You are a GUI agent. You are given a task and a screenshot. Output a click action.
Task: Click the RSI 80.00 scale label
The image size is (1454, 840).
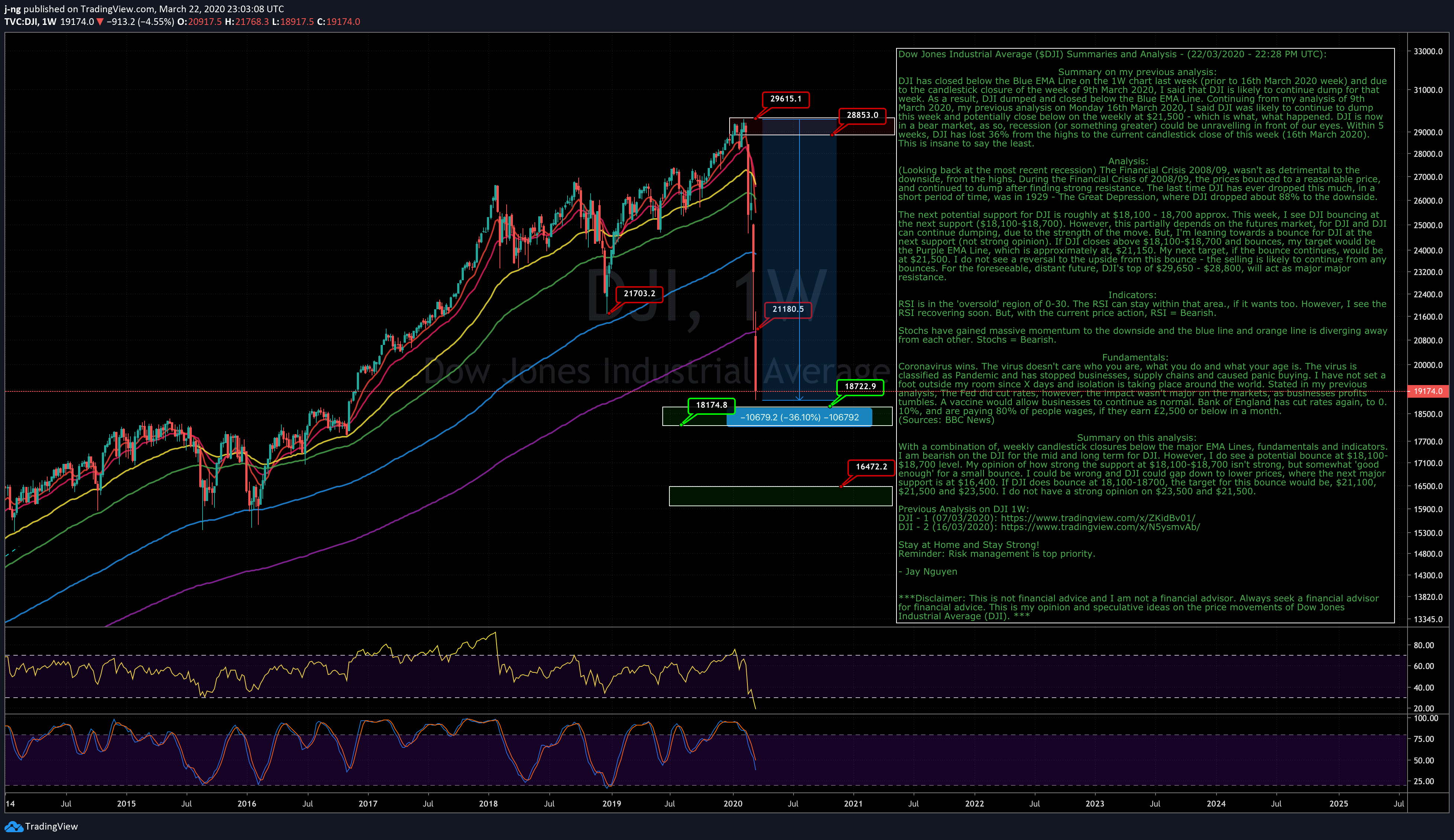(1424, 645)
